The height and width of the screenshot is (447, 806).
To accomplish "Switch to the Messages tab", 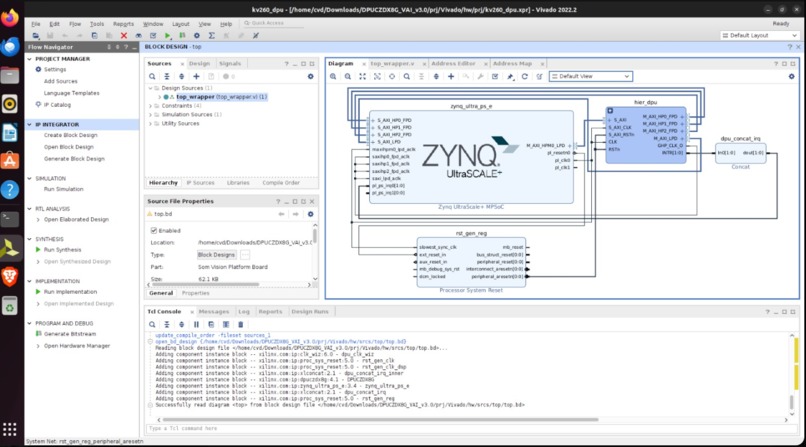I will 214,312.
